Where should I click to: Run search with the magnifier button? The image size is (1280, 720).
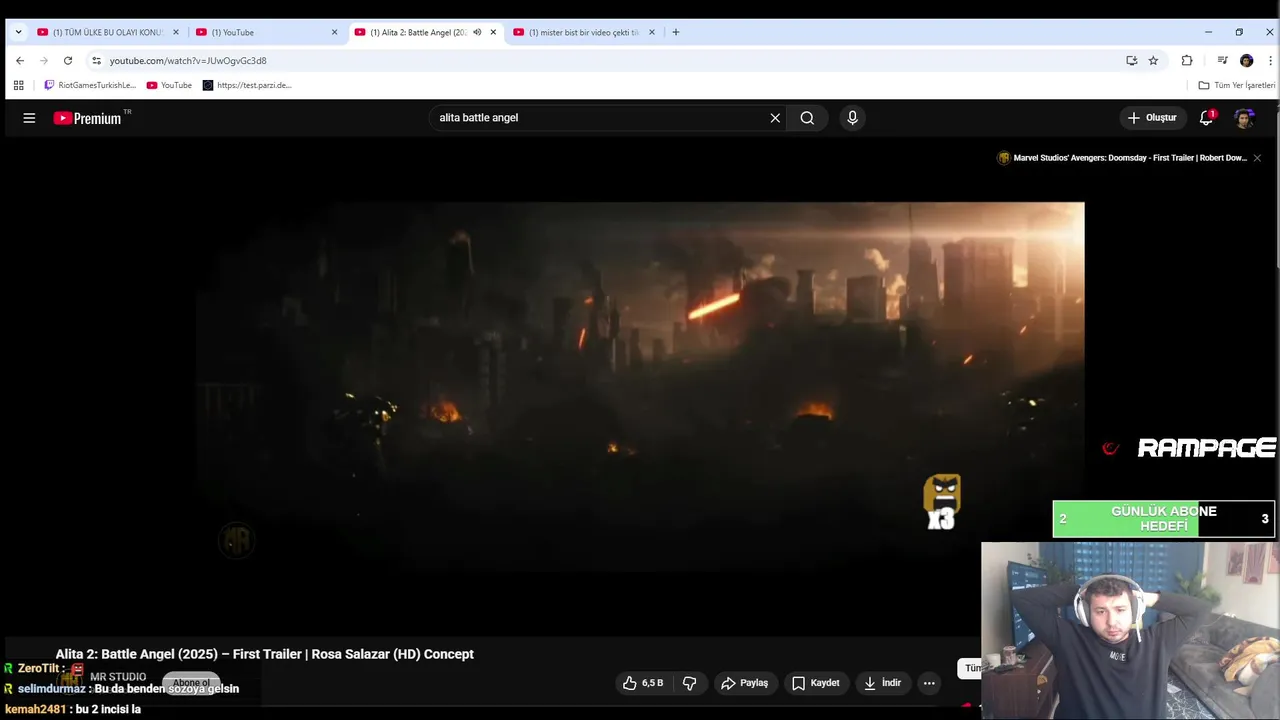807,118
